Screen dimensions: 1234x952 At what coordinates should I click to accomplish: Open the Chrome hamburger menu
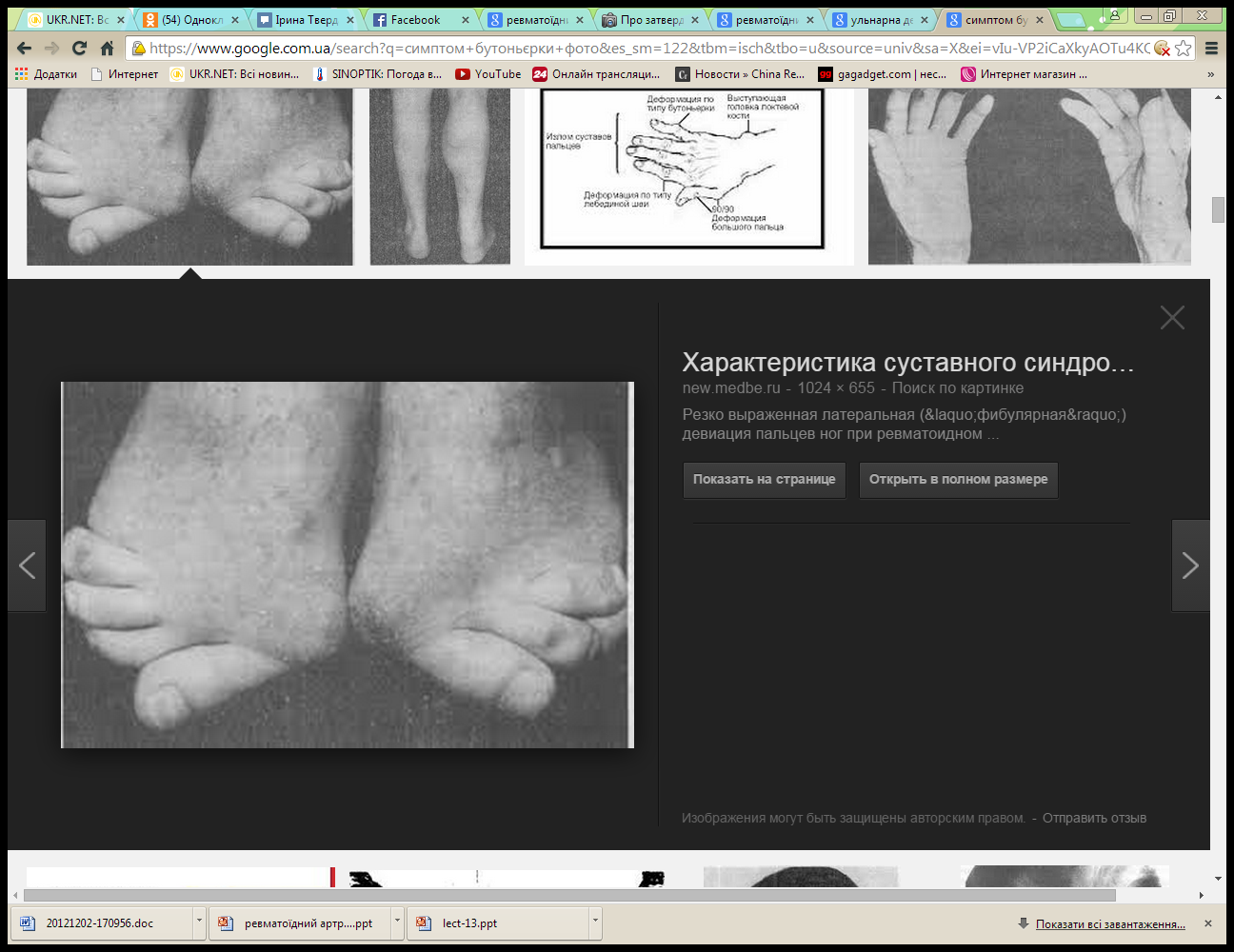(1211, 48)
